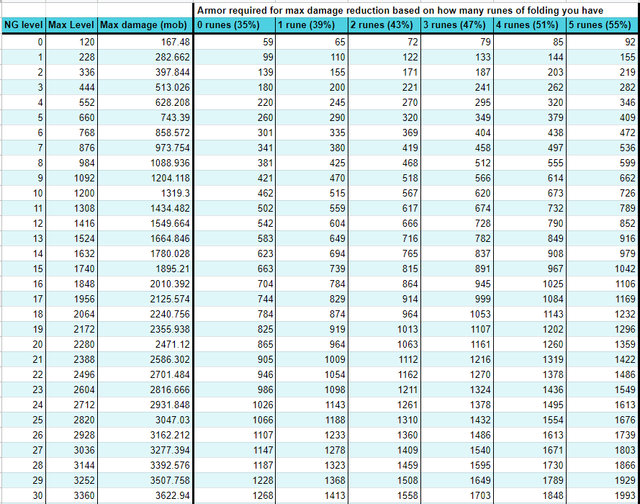Click the '0 runes (35%)' header
Viewport: 640px width, 504px height.
click(235, 25)
